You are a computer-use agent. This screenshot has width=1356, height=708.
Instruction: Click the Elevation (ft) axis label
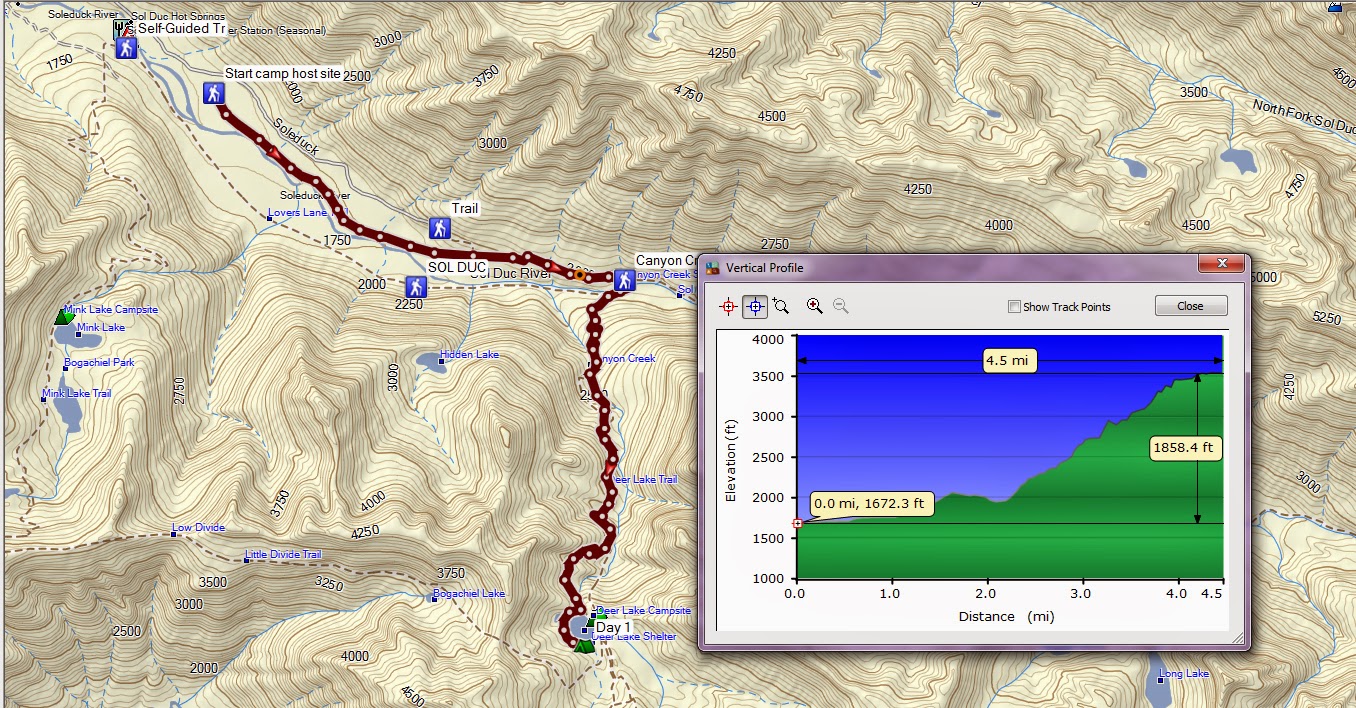pyautogui.click(x=731, y=458)
